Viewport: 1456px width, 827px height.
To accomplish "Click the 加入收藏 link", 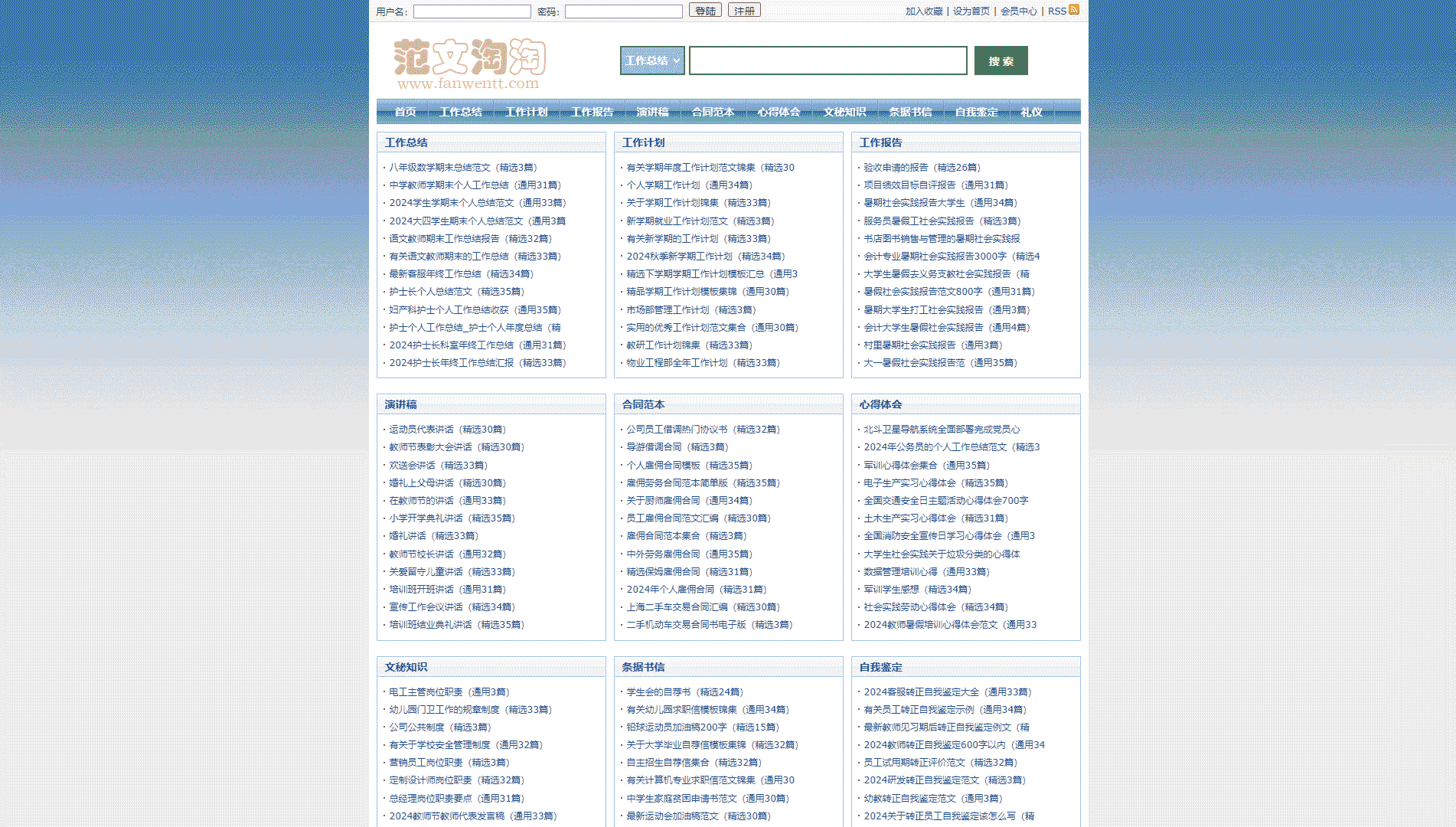I will tap(924, 11).
